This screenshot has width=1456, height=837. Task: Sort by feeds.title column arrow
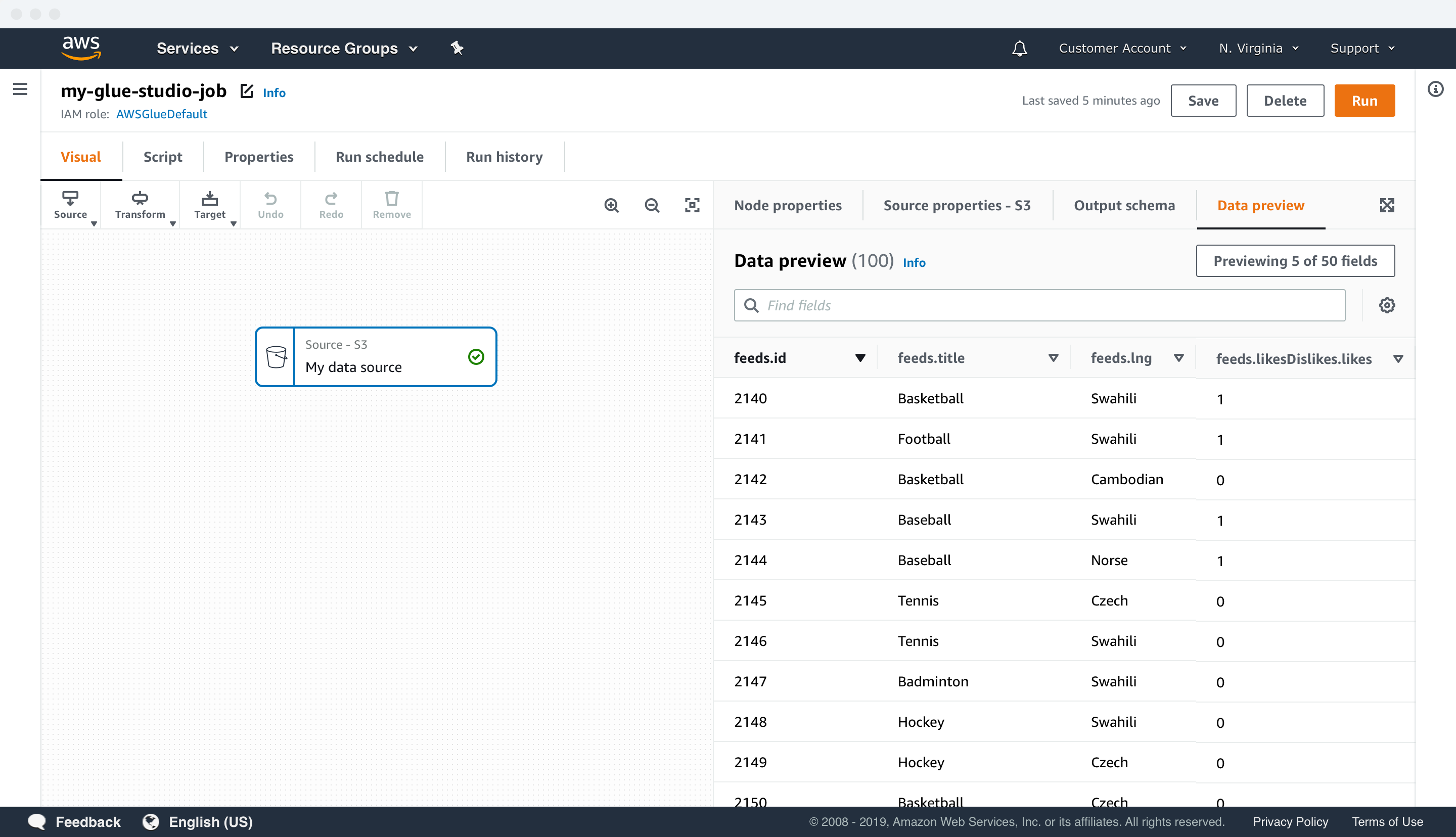[x=1053, y=358]
